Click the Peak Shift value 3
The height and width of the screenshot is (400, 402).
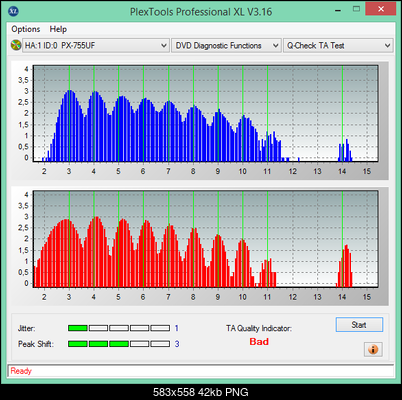(177, 344)
